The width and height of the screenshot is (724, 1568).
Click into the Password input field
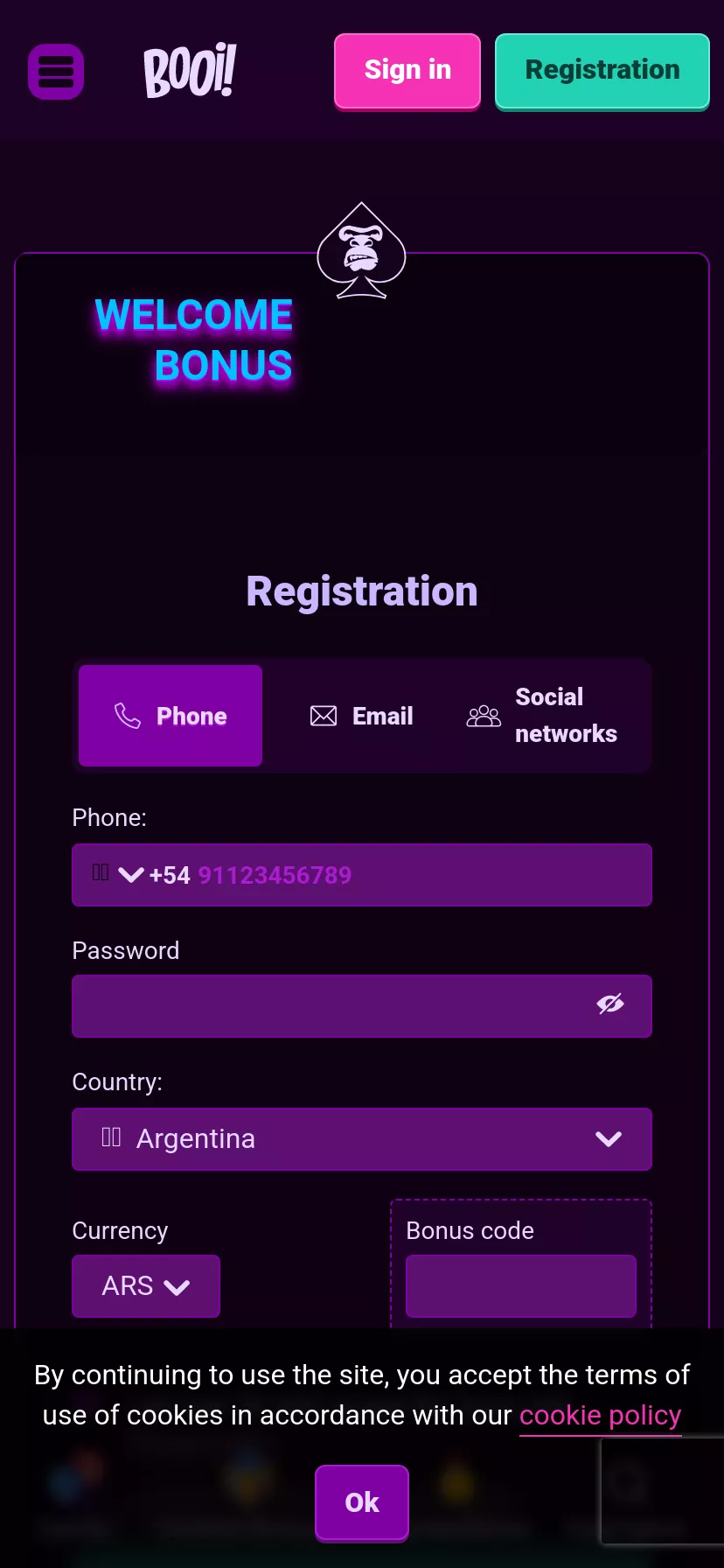click(332, 1006)
